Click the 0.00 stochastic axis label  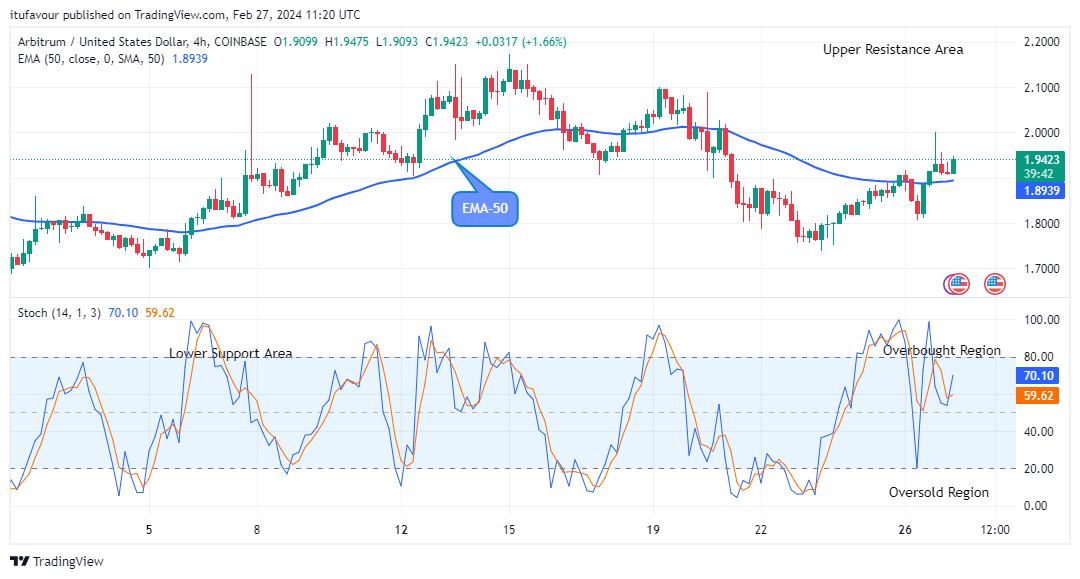coord(1036,506)
